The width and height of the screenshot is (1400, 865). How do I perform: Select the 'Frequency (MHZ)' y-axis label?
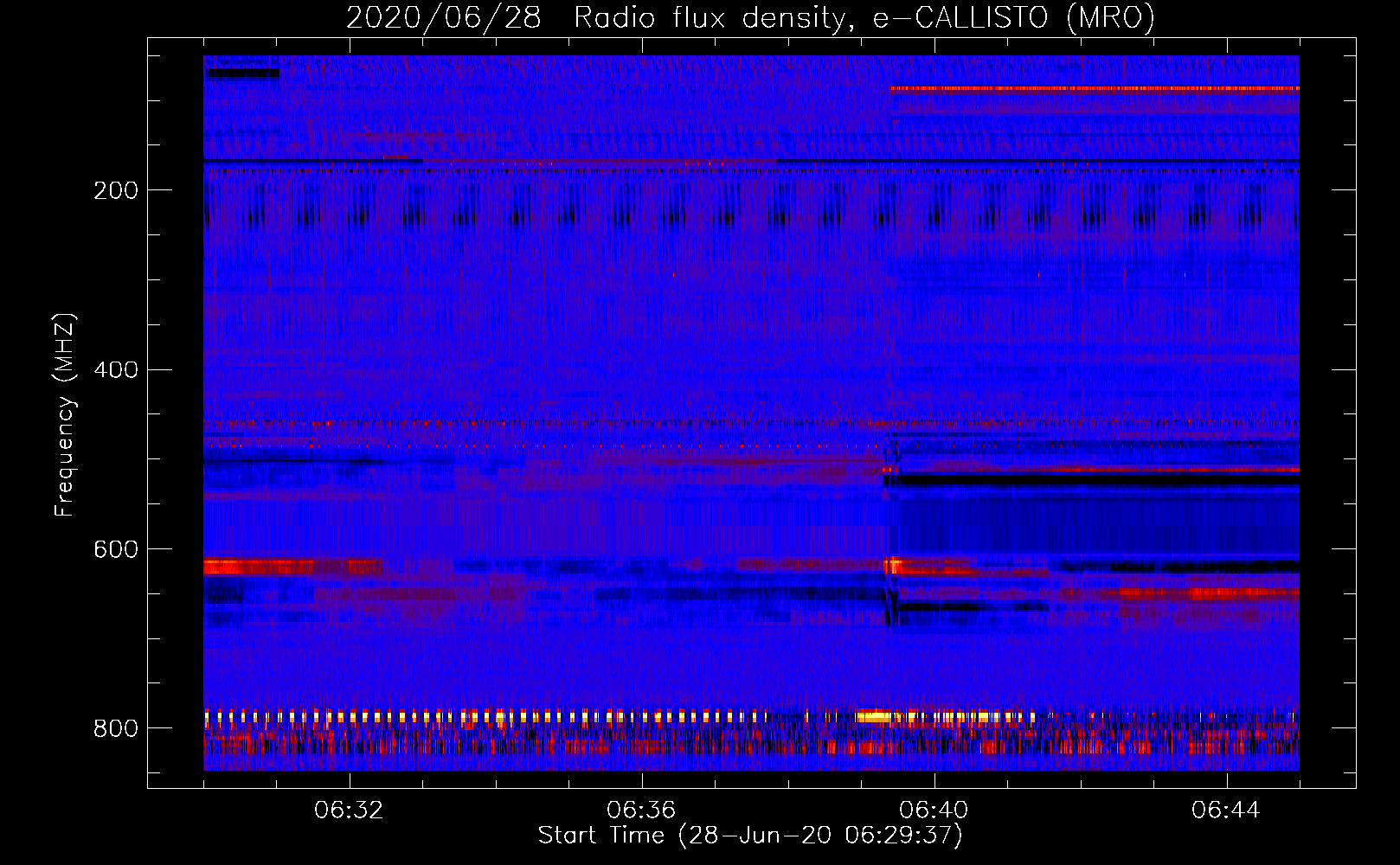65,414
